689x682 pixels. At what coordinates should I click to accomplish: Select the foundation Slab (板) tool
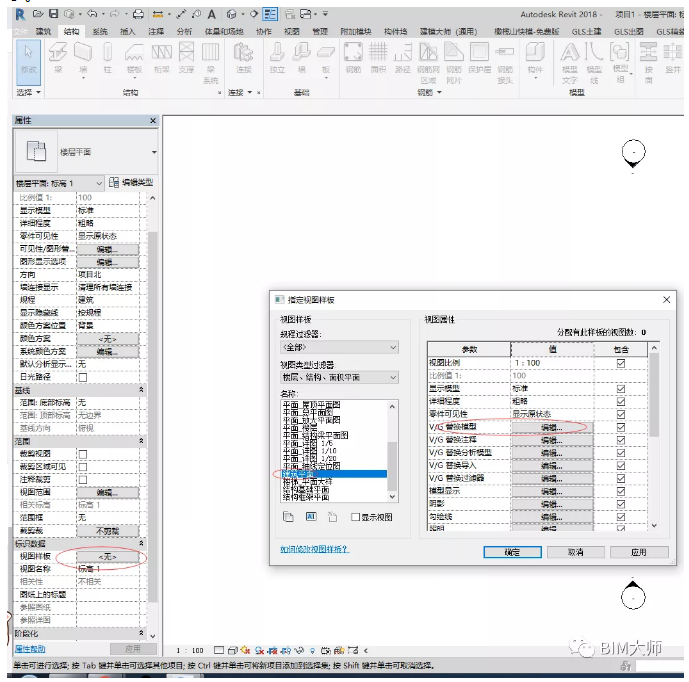pyautogui.click(x=326, y=59)
